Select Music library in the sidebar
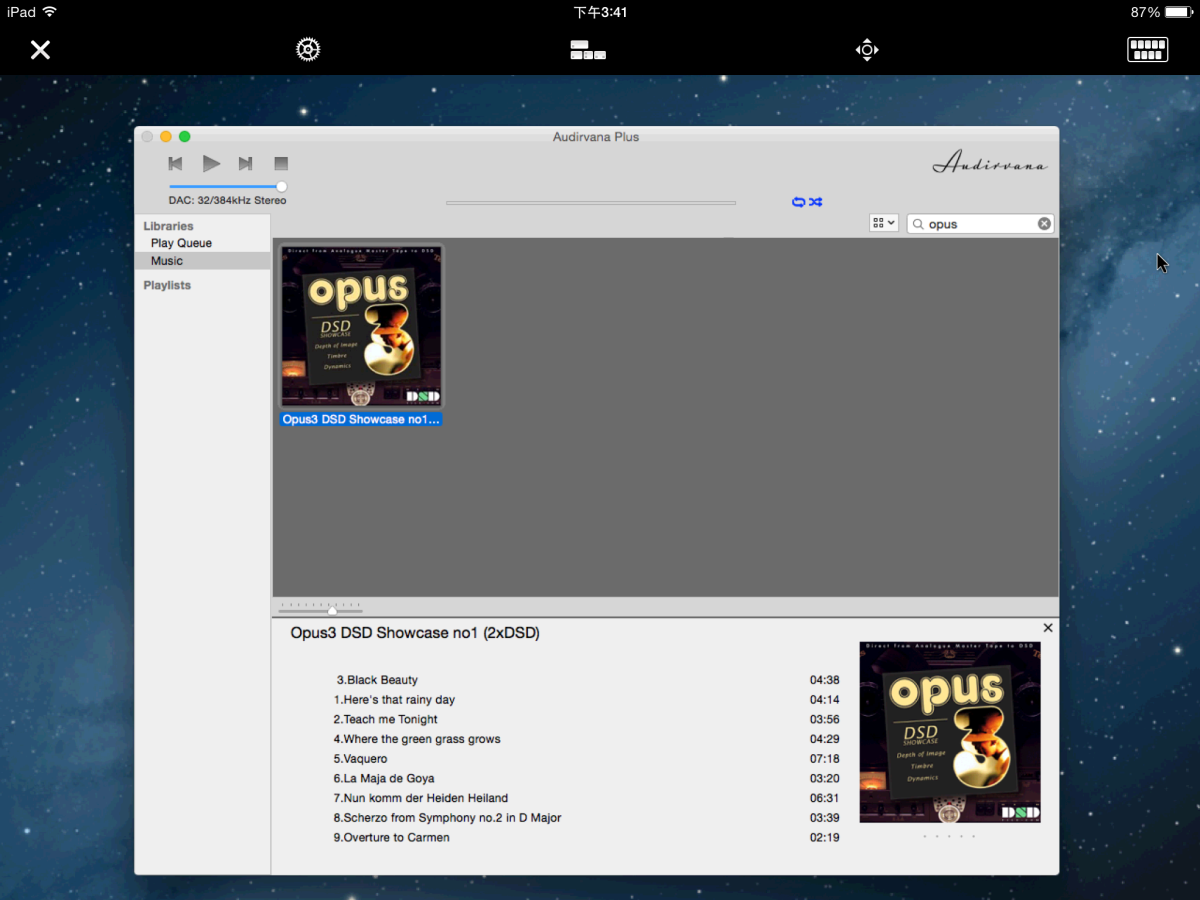Image resolution: width=1200 pixels, height=900 pixels. [x=167, y=261]
